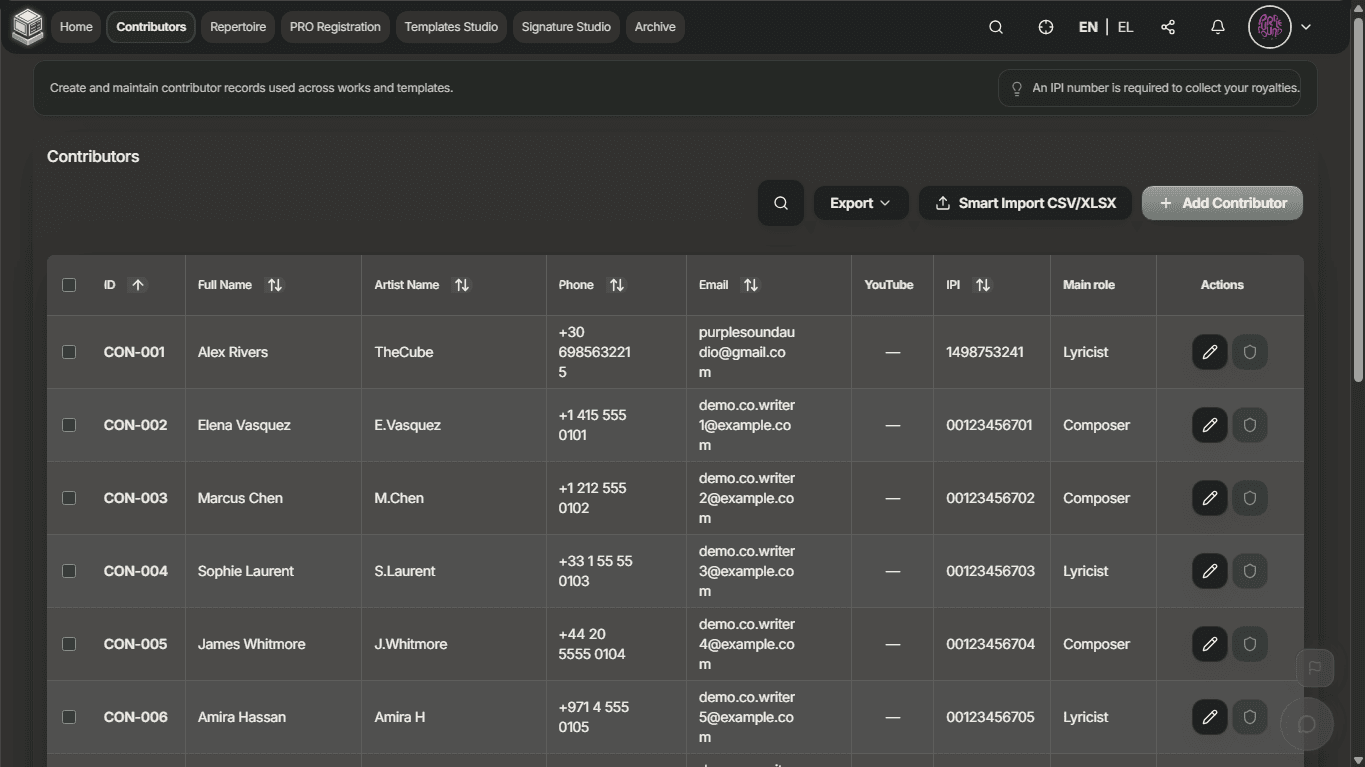
Task: Click artist name J.Whitmore
Action: [411, 644]
